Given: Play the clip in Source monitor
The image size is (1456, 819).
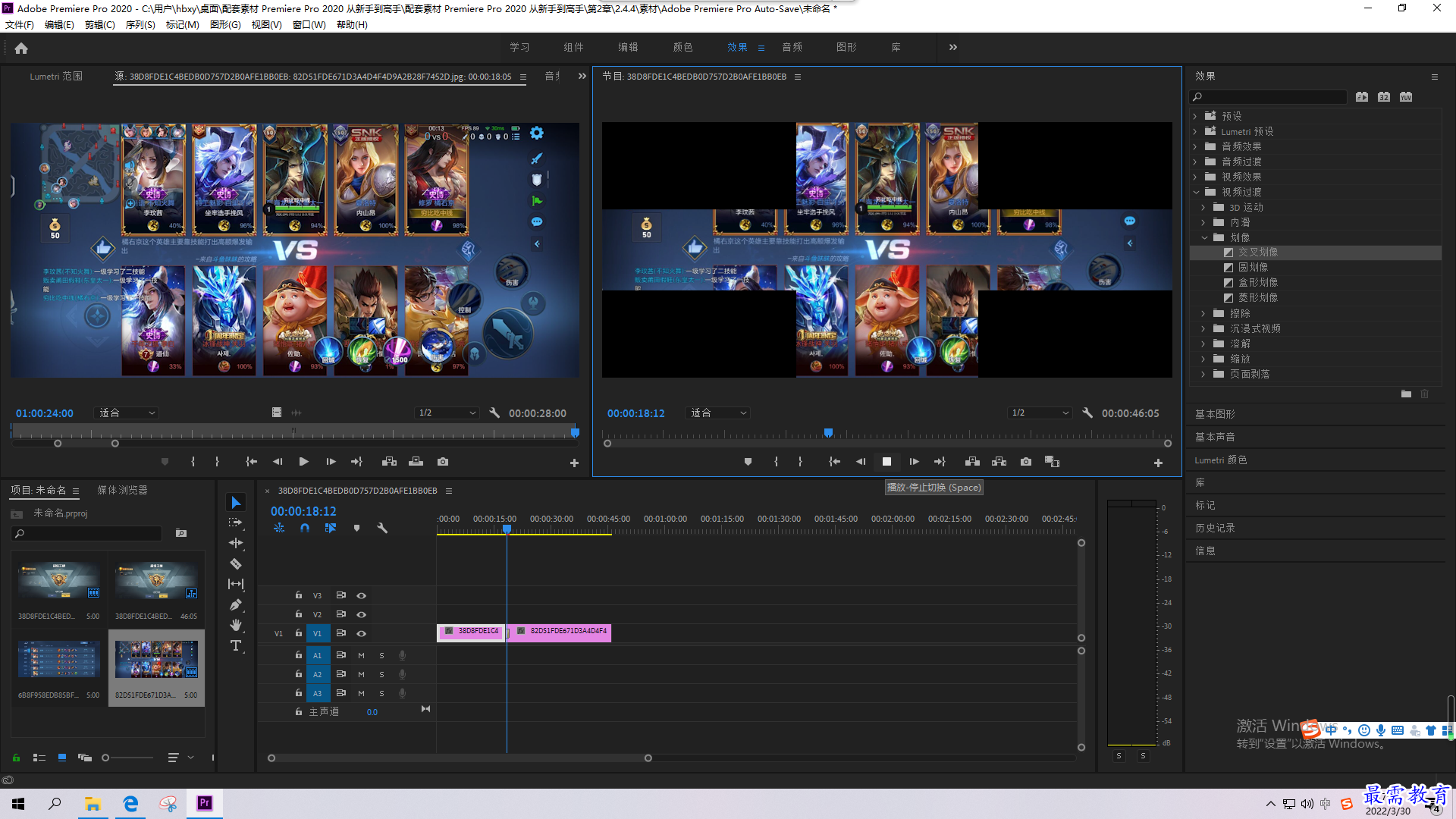Looking at the screenshot, I should coord(304,462).
